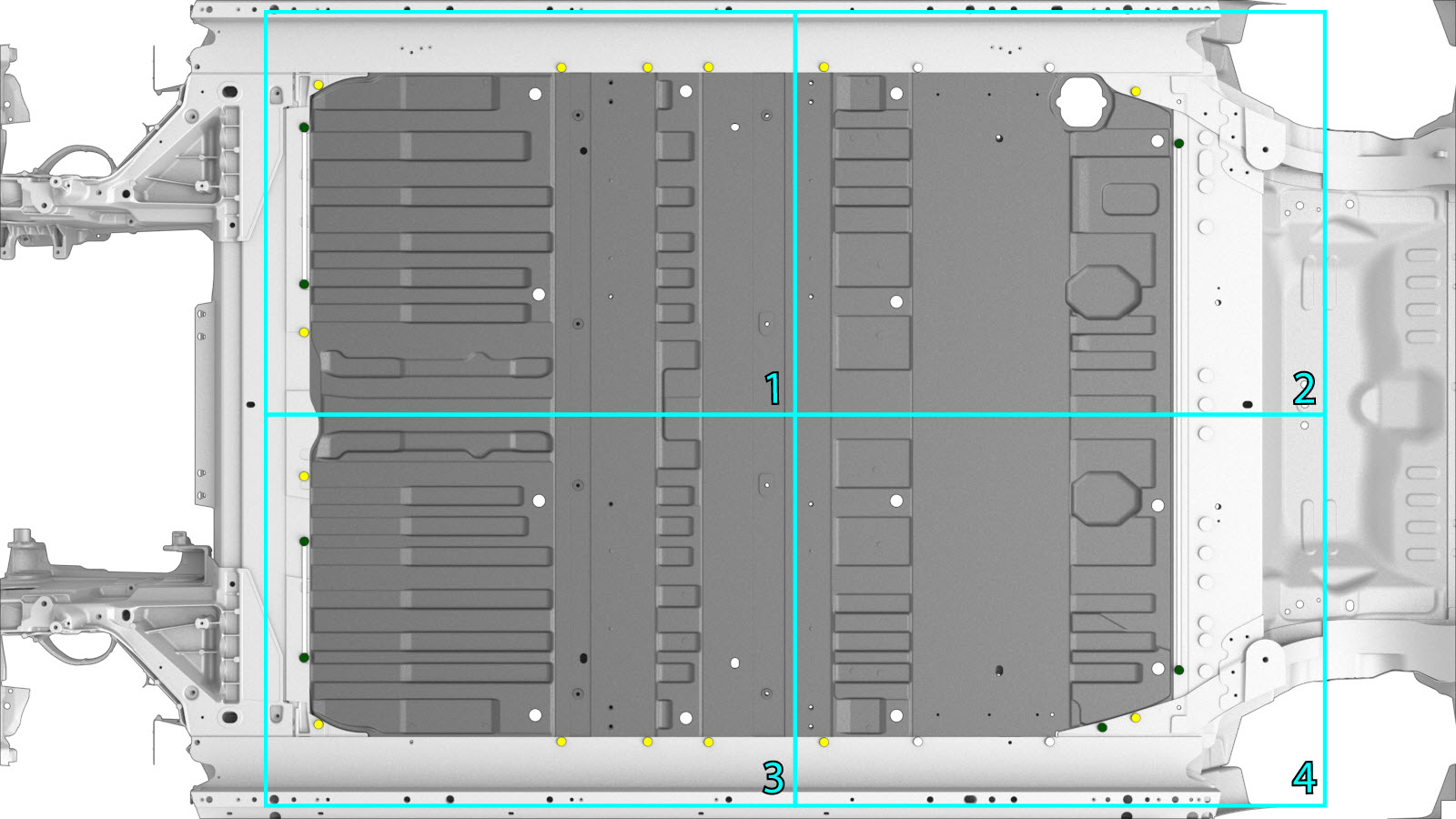This screenshot has height=819, width=1456.
Task: Select the leftmost yellow marker in quadrant 4
Action: point(824,743)
